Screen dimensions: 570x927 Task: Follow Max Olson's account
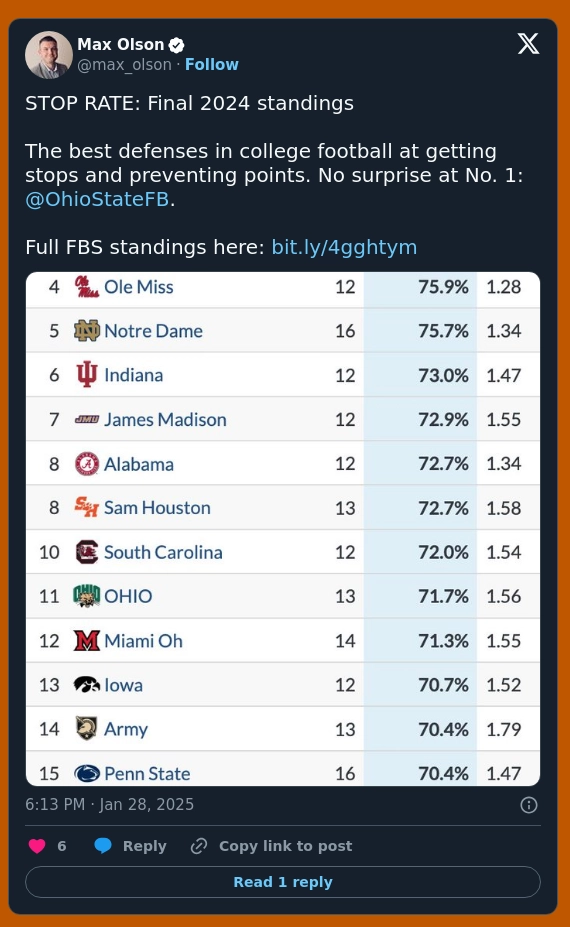point(212,64)
